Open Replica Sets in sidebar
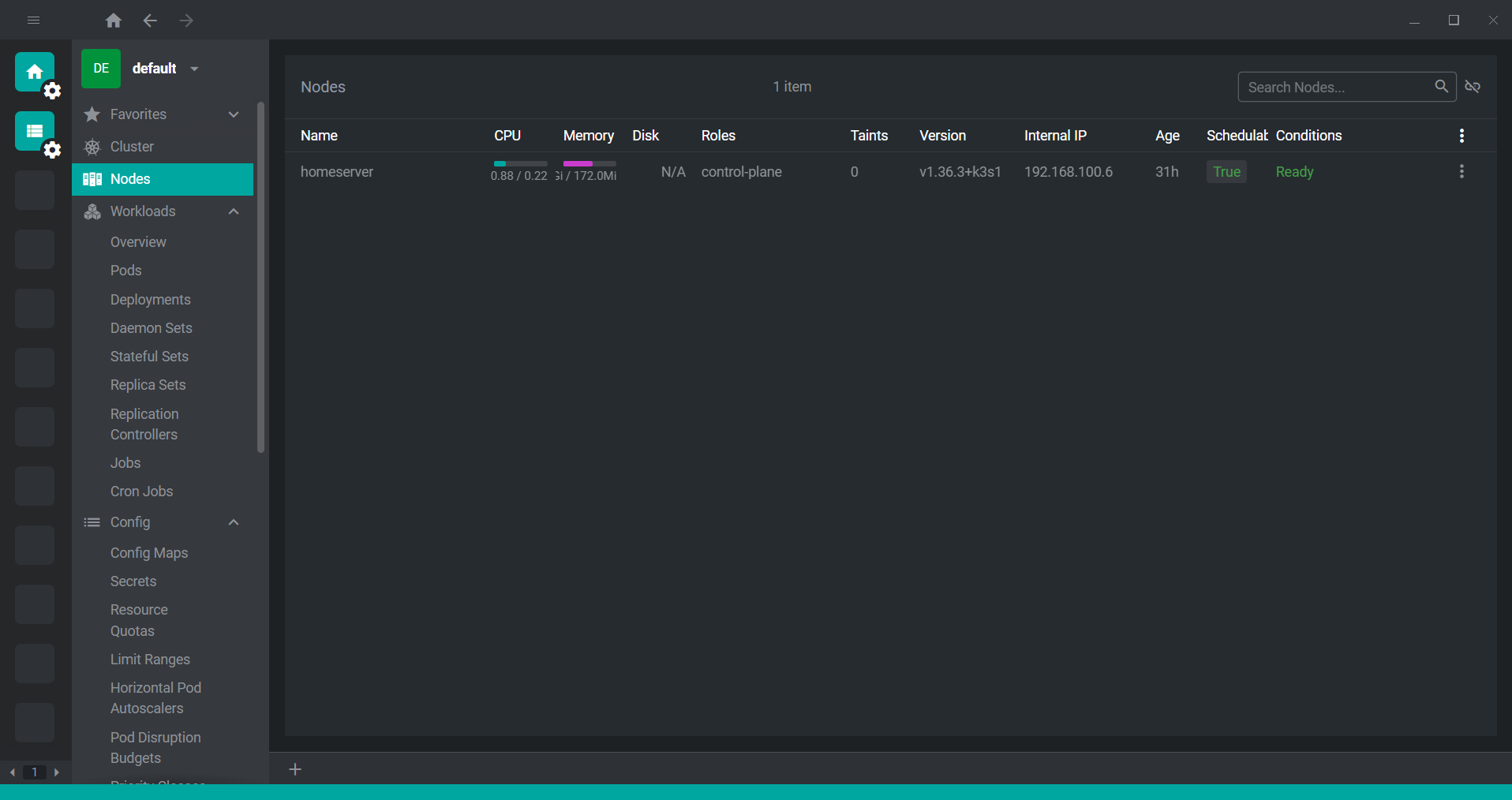Viewport: 1512px width, 800px height. [x=148, y=385]
